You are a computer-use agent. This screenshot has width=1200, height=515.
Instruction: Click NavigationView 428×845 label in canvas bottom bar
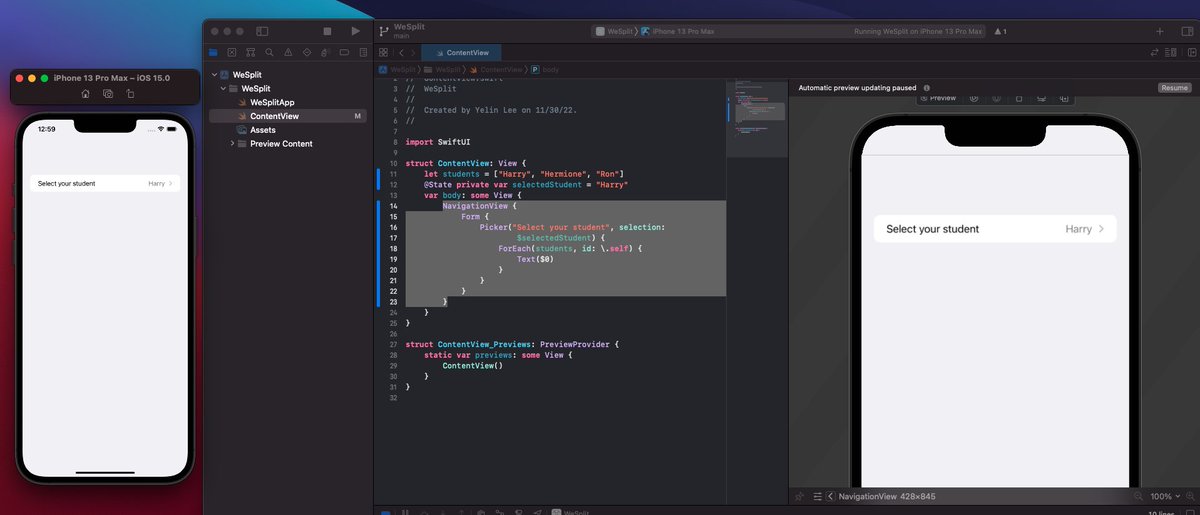(887, 496)
